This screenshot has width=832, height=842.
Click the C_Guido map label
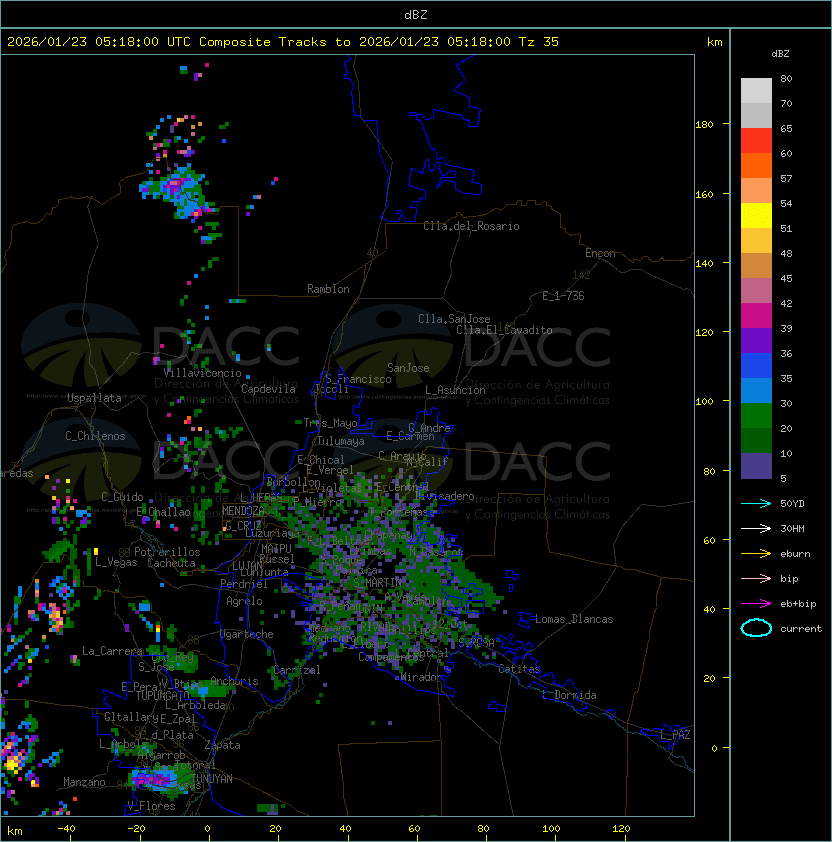click(x=122, y=497)
